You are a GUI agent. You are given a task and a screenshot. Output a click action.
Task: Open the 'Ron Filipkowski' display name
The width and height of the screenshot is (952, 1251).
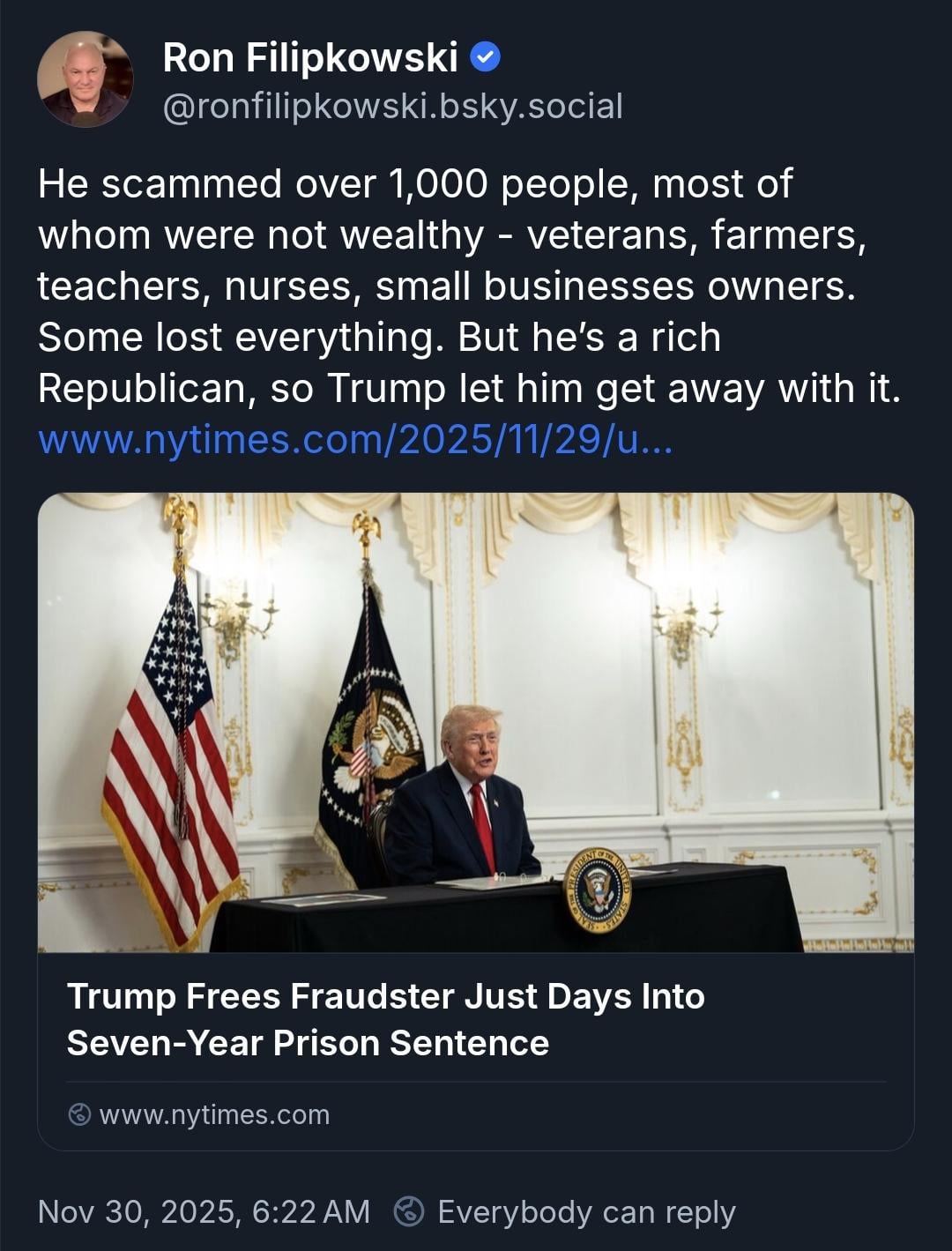[310, 58]
